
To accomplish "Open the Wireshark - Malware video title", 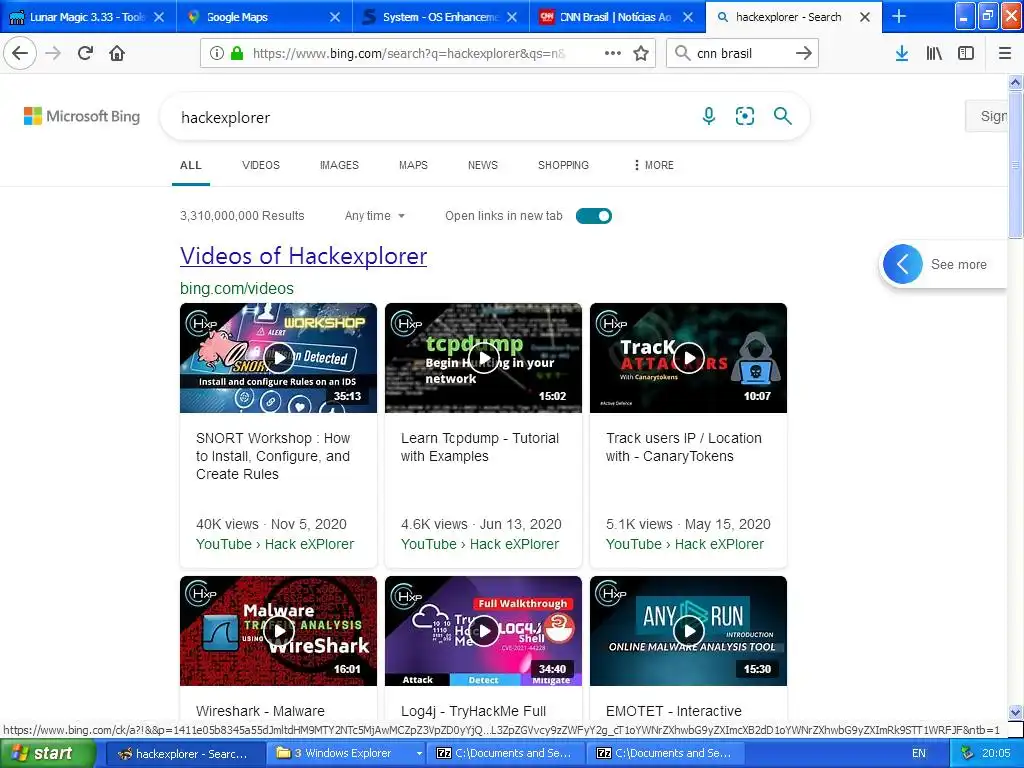I will (x=261, y=711).
